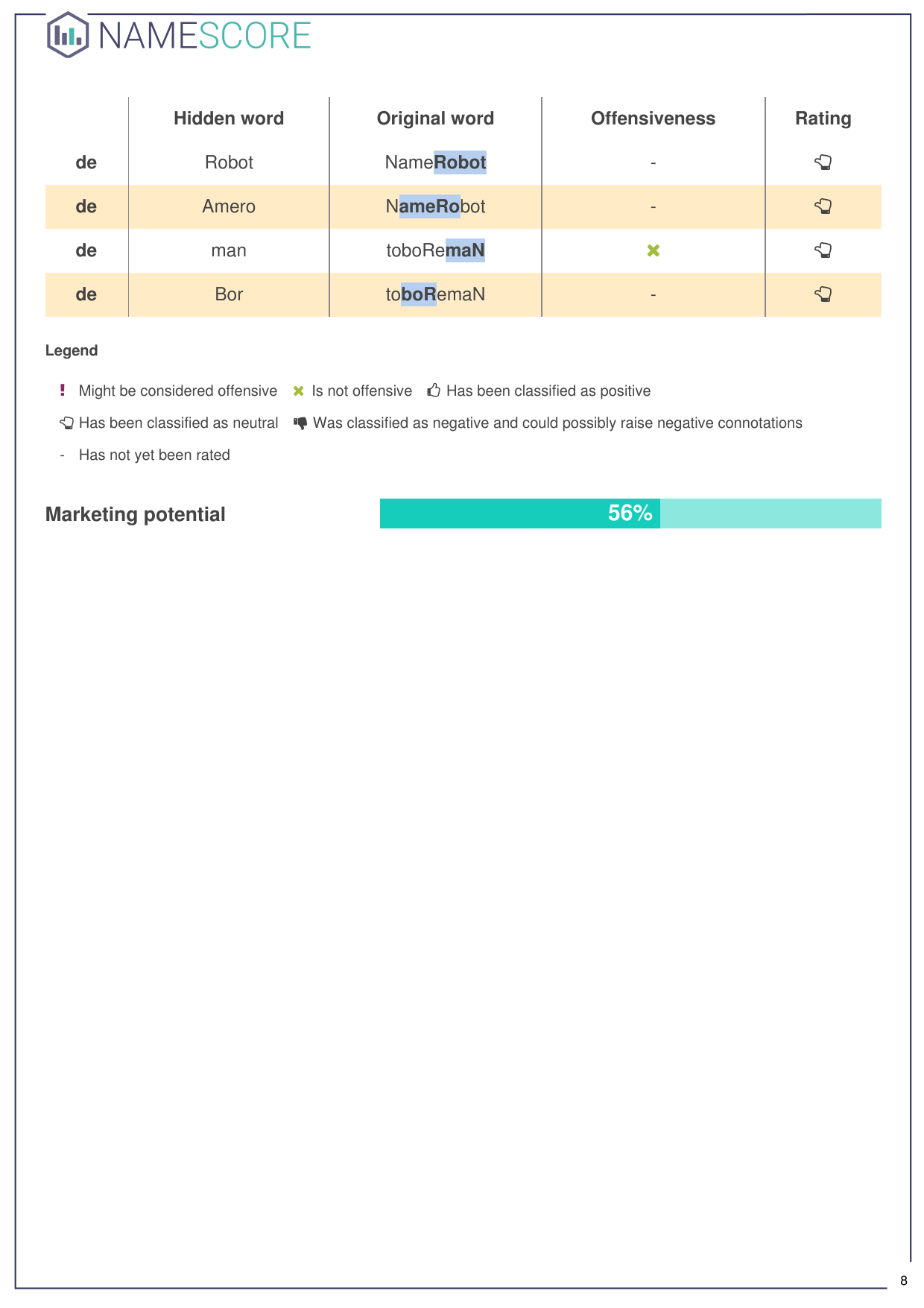Click the neutral rating icon in Amero row
924x1308 pixels.
pos(823,206)
